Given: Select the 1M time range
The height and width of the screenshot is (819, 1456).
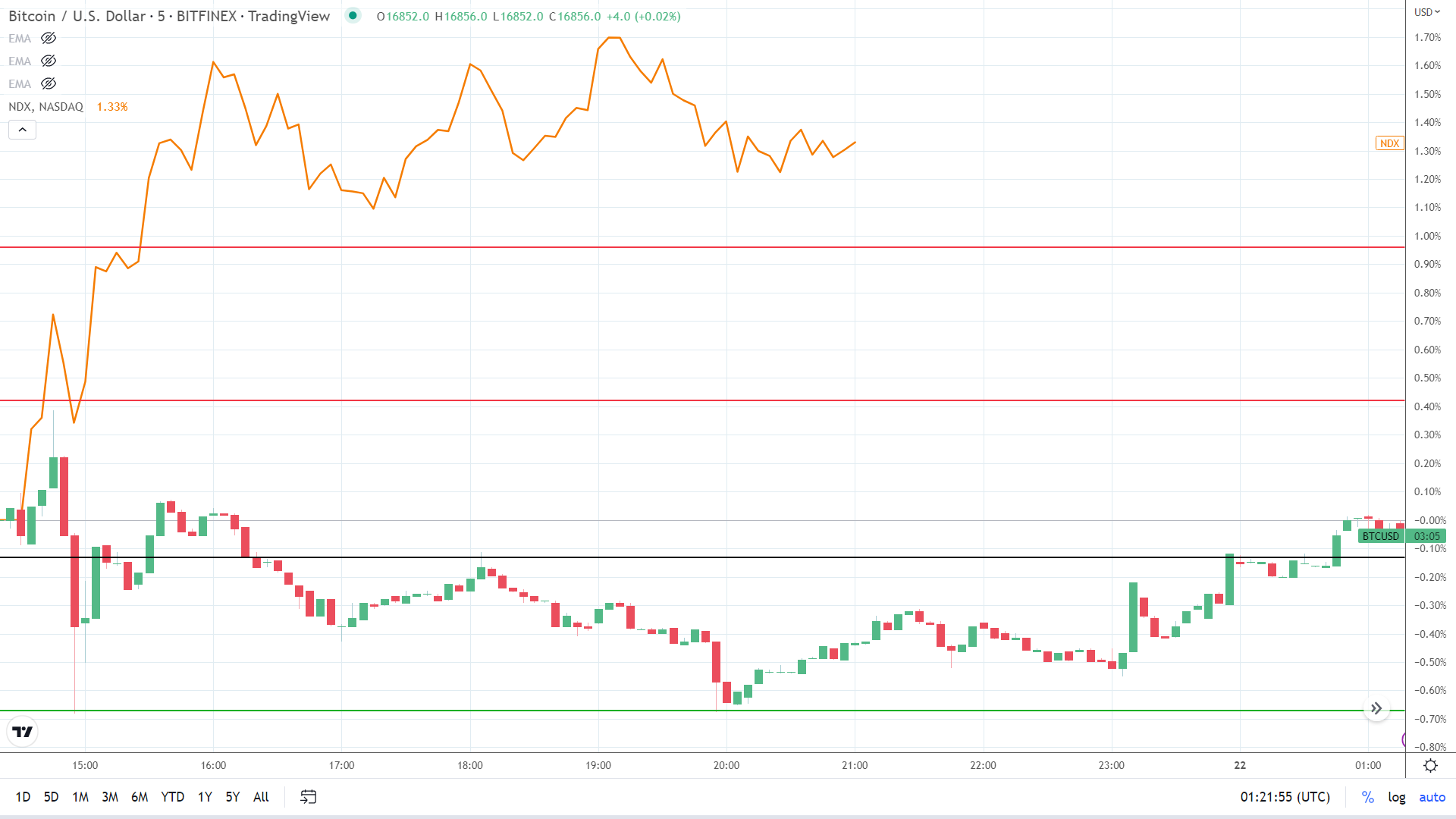Looking at the screenshot, I should click(x=80, y=797).
